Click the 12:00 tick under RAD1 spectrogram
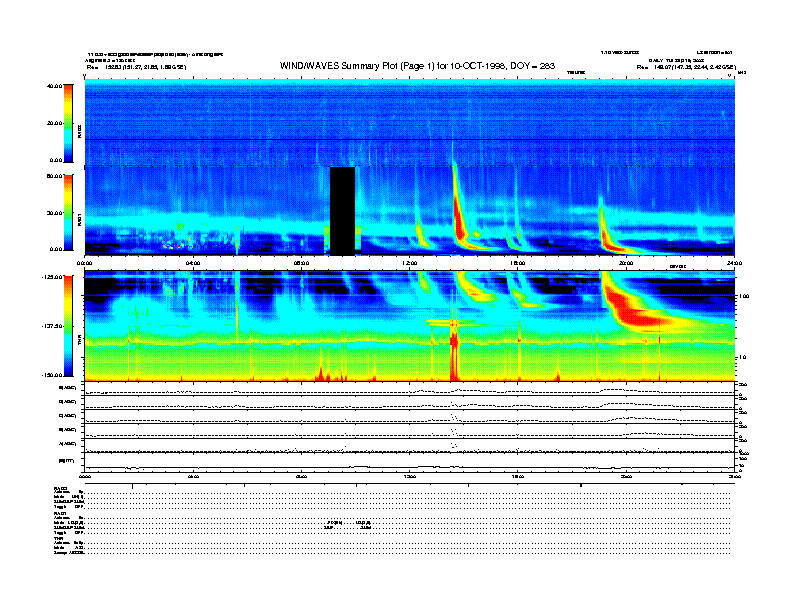This screenshot has width=792, height=612. [410, 263]
